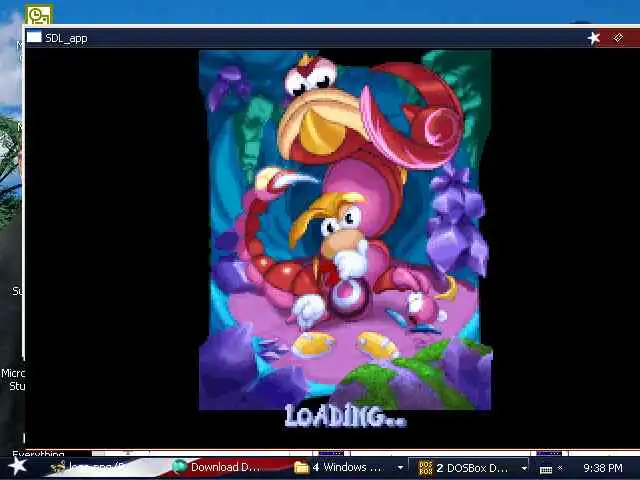Expand the DOSBox group dropdown arrow
Image resolution: width=640 pixels, height=480 pixels.
tap(524, 468)
